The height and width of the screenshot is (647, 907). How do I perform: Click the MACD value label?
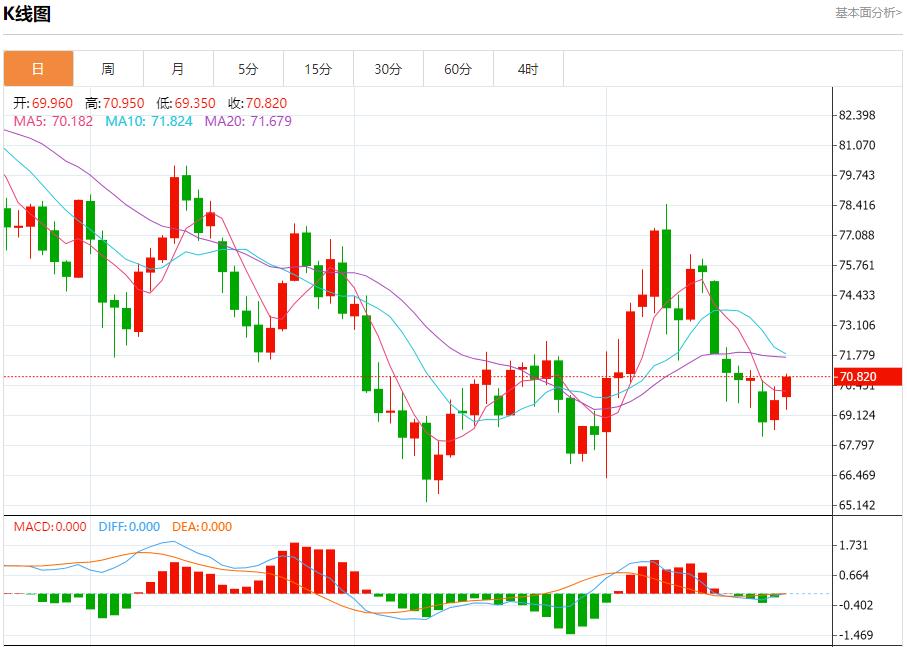coord(49,527)
